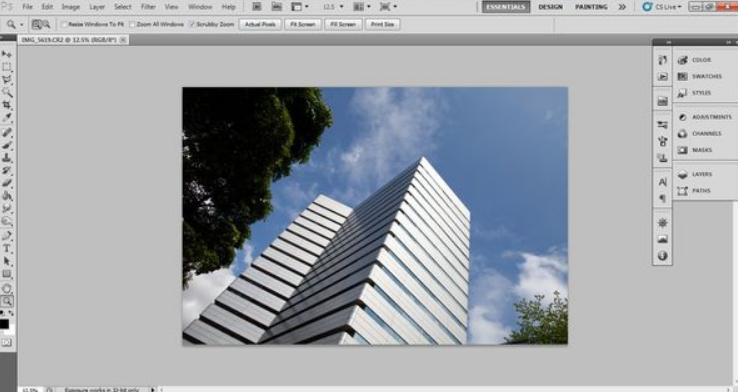Open the File menu

click(x=27, y=7)
